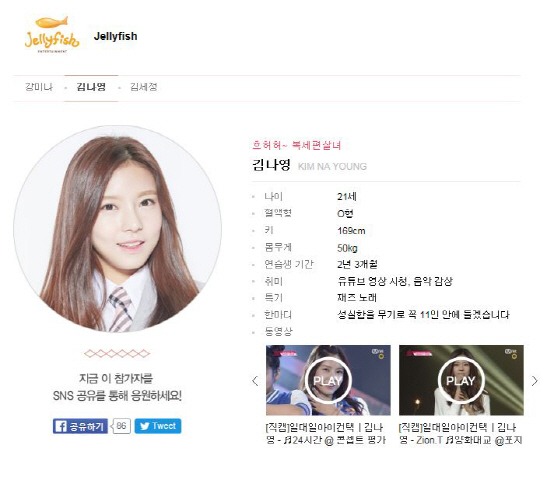Click the Facebook f icon on share button
The height and width of the screenshot is (478, 540).
click(61, 426)
